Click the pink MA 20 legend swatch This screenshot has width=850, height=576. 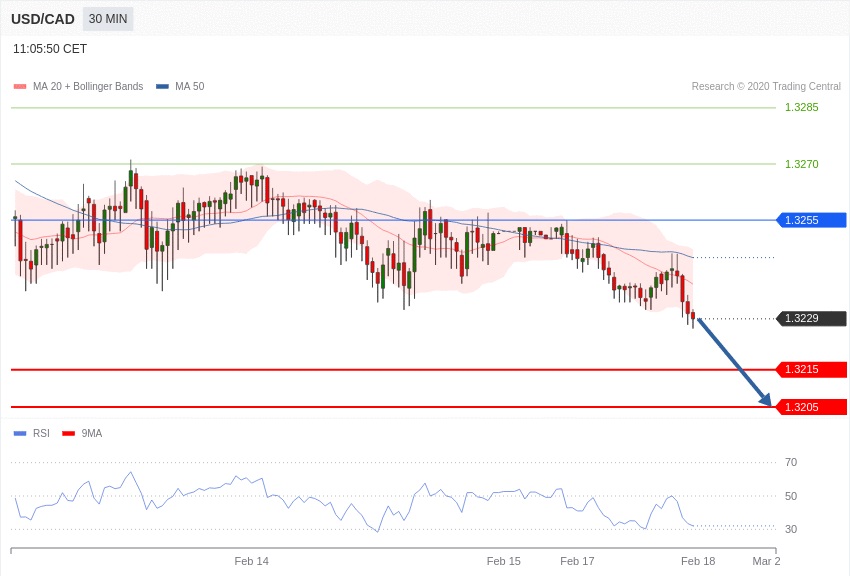[19, 87]
